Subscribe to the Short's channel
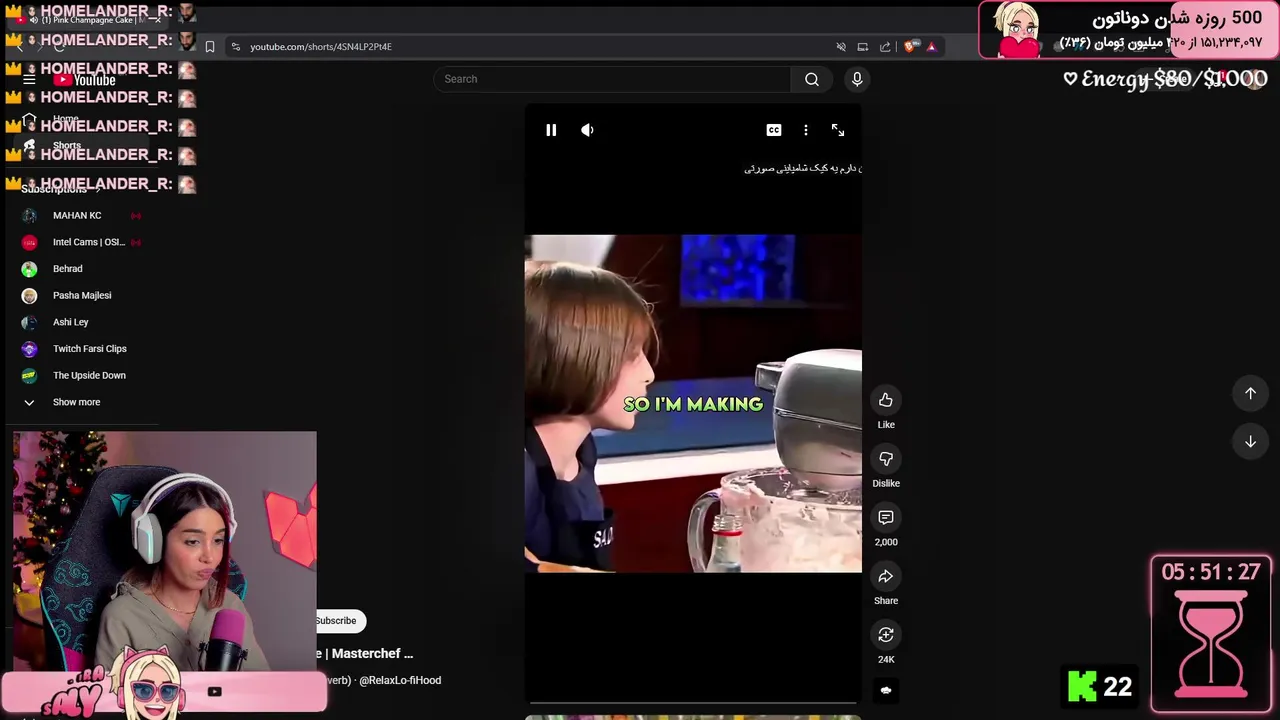The image size is (1280, 720). [x=340, y=621]
